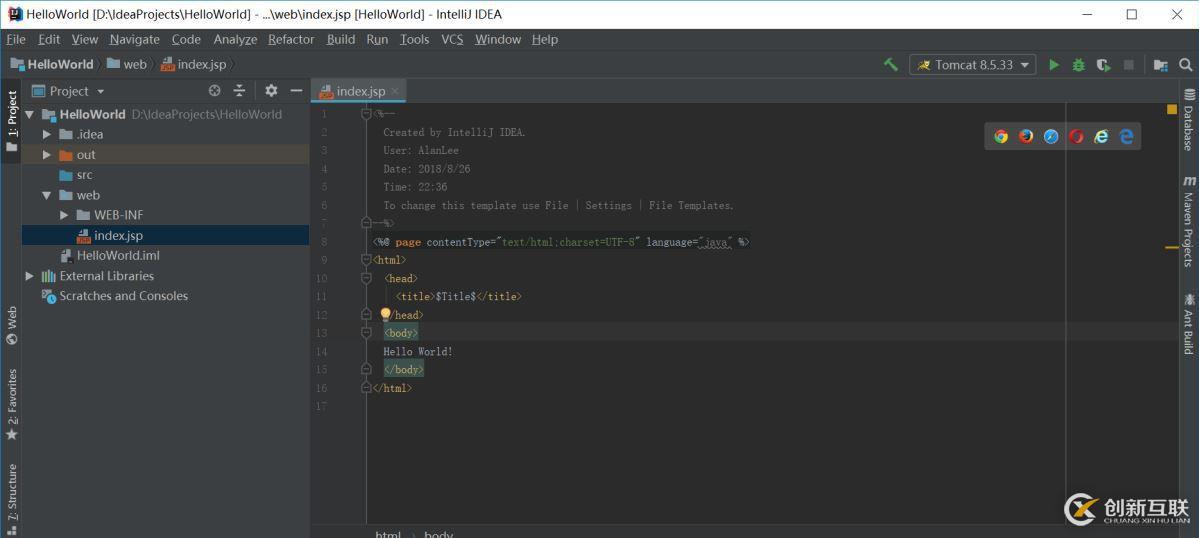The image size is (1199, 538).
Task: Click body in the bottom editor breadcrumb
Action: pyautogui.click(x=438, y=533)
